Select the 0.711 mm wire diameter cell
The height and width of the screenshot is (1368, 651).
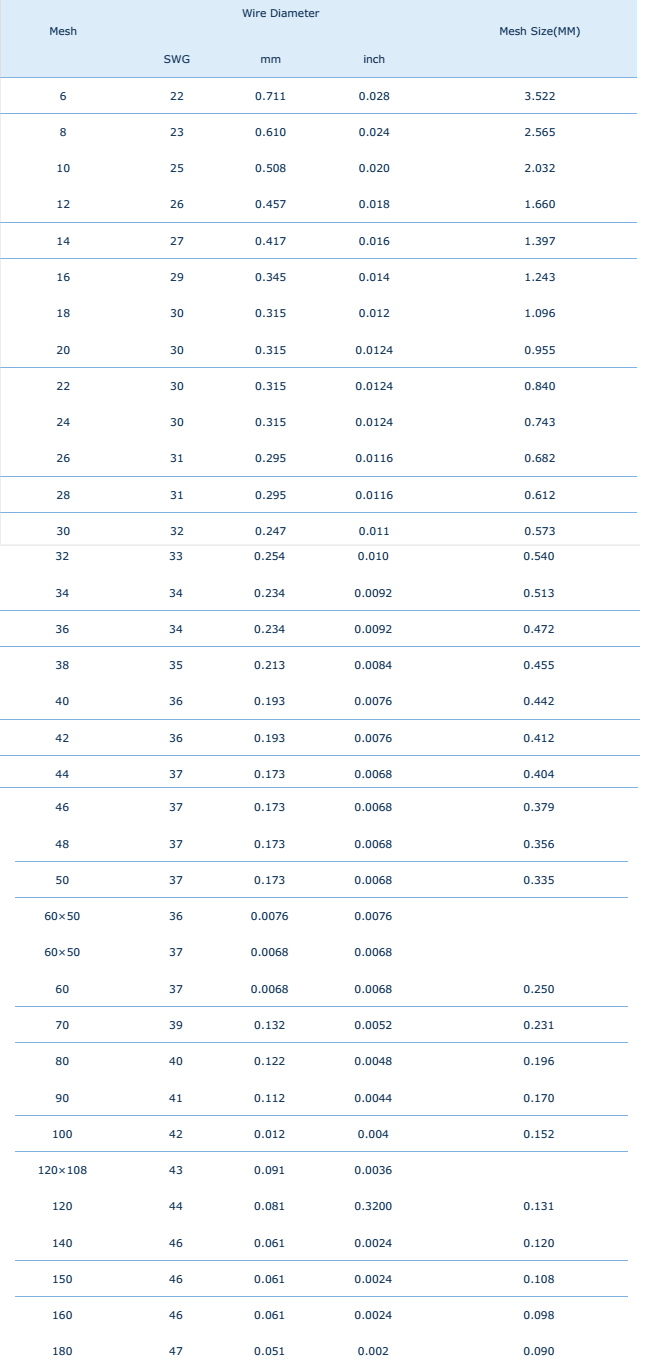coord(270,96)
